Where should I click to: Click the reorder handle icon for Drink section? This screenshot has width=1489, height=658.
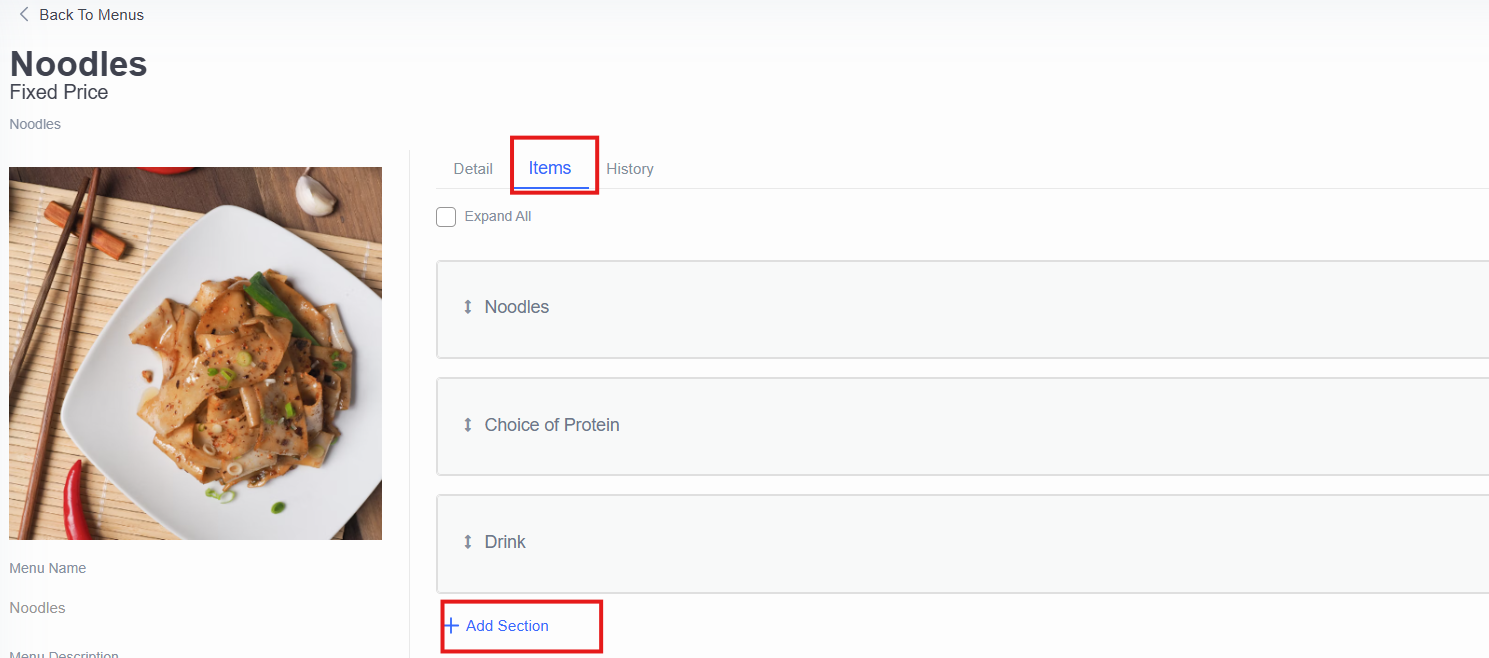467,542
